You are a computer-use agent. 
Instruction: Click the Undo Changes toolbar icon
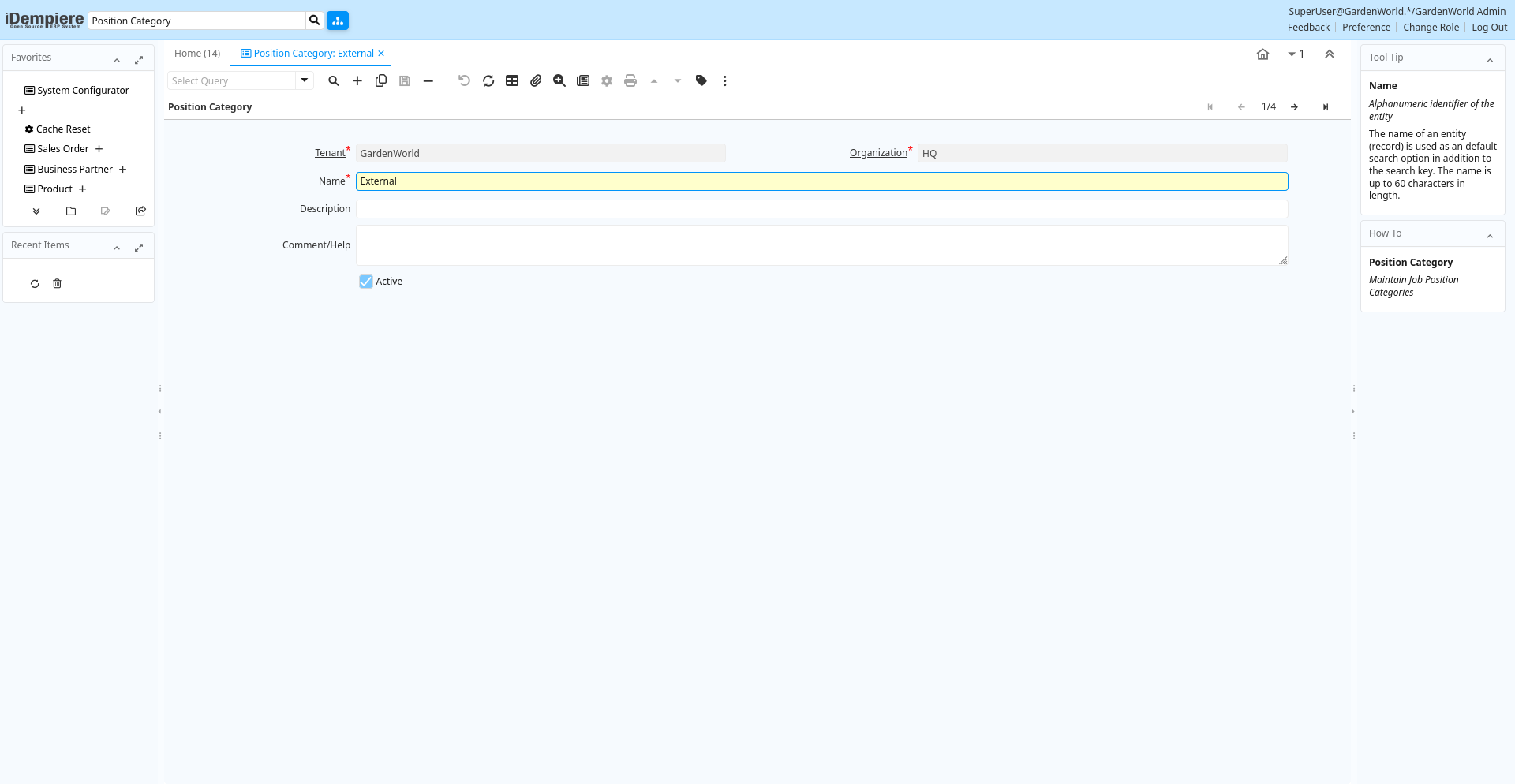point(464,80)
